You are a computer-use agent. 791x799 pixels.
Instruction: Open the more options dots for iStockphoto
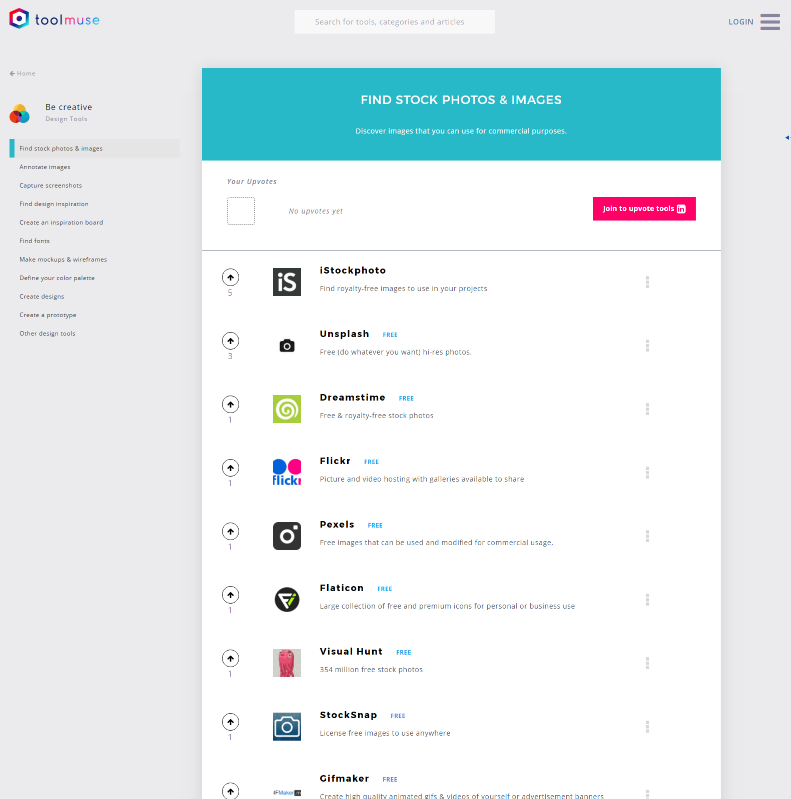pos(647,282)
